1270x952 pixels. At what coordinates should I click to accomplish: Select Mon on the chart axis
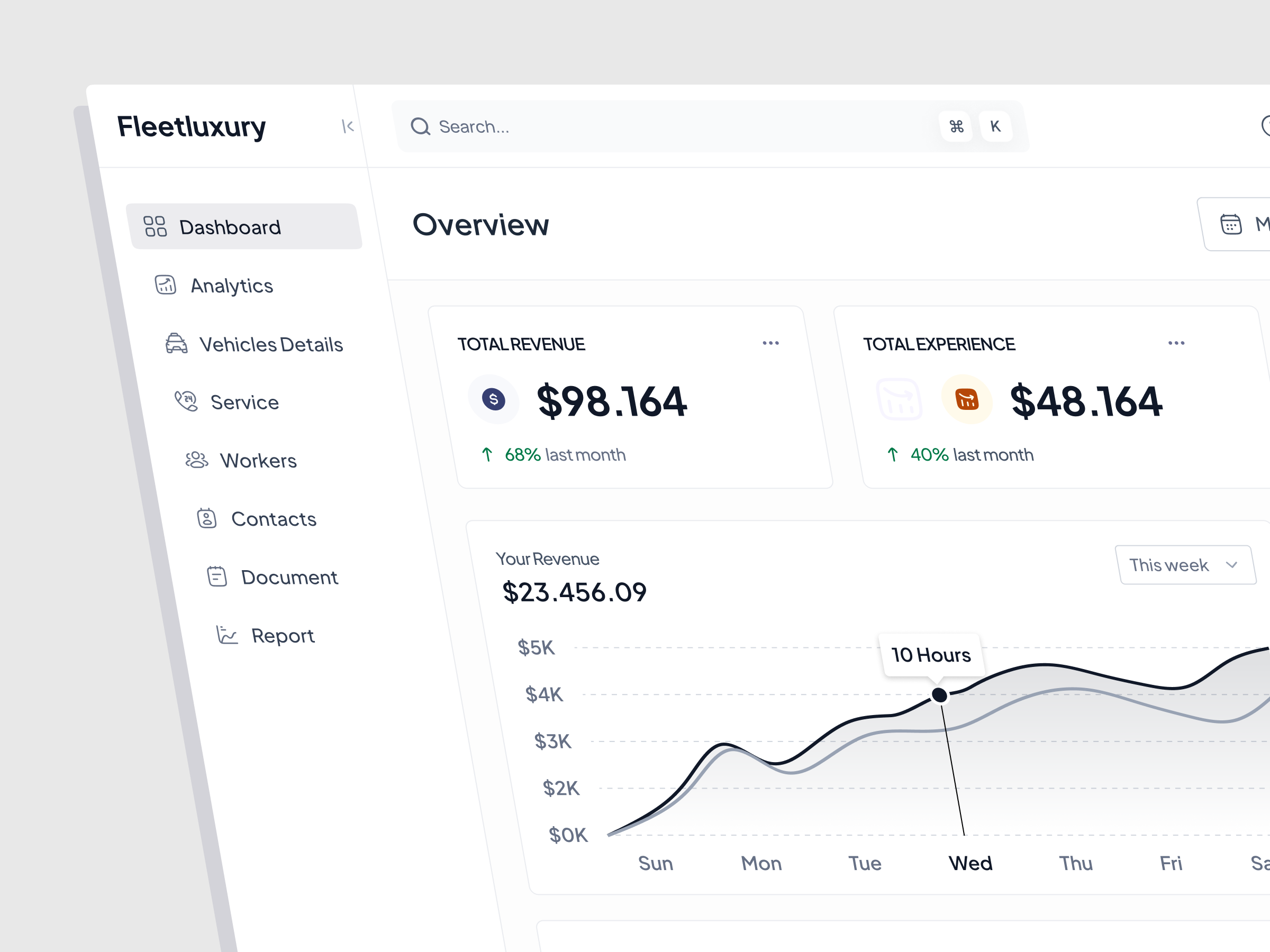[x=761, y=863]
